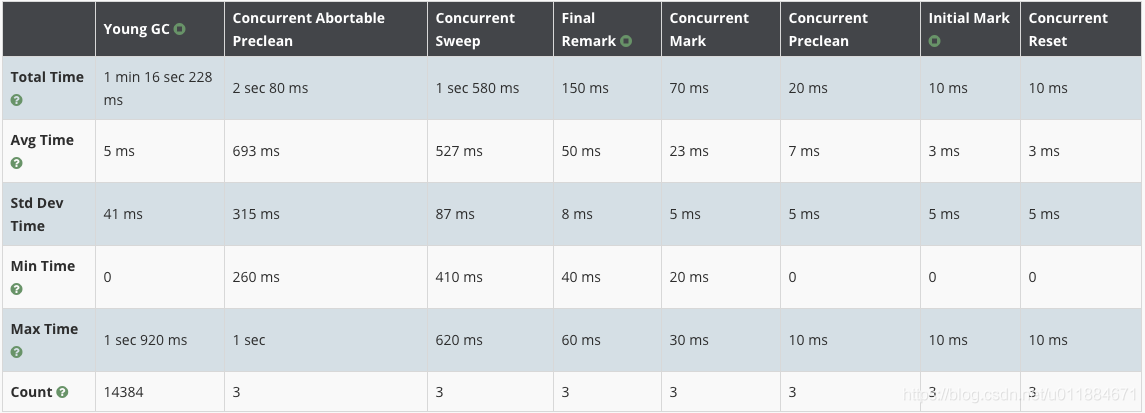Click the blog.csdn.net watermark link
Viewport: 1145px width, 413px height.
pyautogui.click(x=1020, y=395)
